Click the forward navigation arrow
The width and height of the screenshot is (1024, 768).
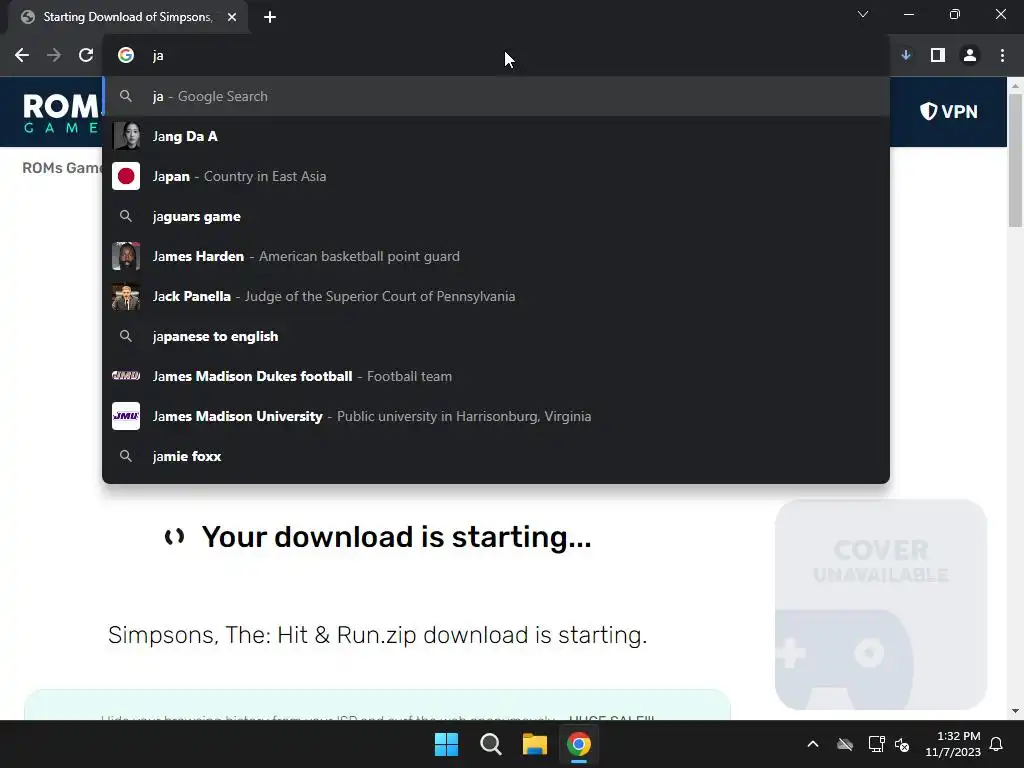pos(54,56)
